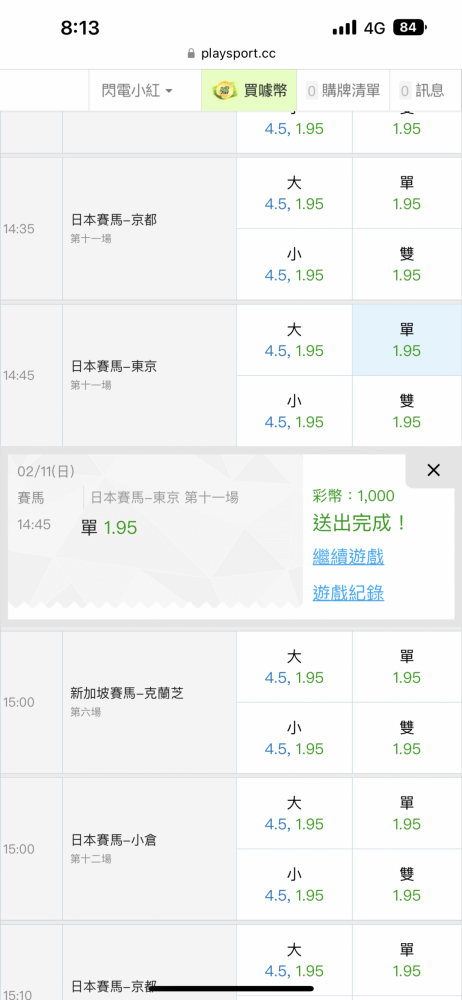The image size is (462, 1000).
Task: Tap the lock icon next to playsport.cc
Action: pyautogui.click(x=191, y=54)
